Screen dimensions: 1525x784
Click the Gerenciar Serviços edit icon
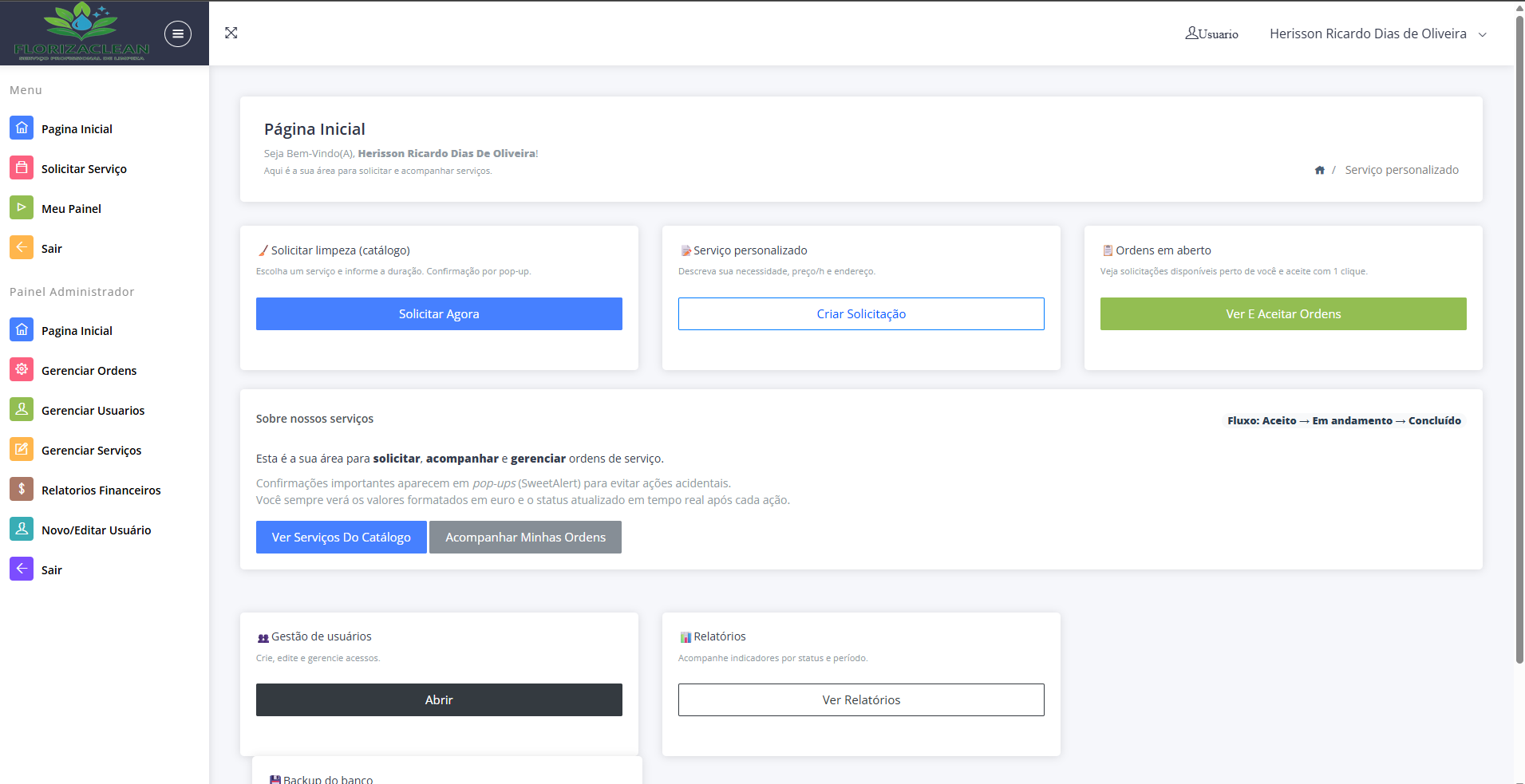(22, 449)
